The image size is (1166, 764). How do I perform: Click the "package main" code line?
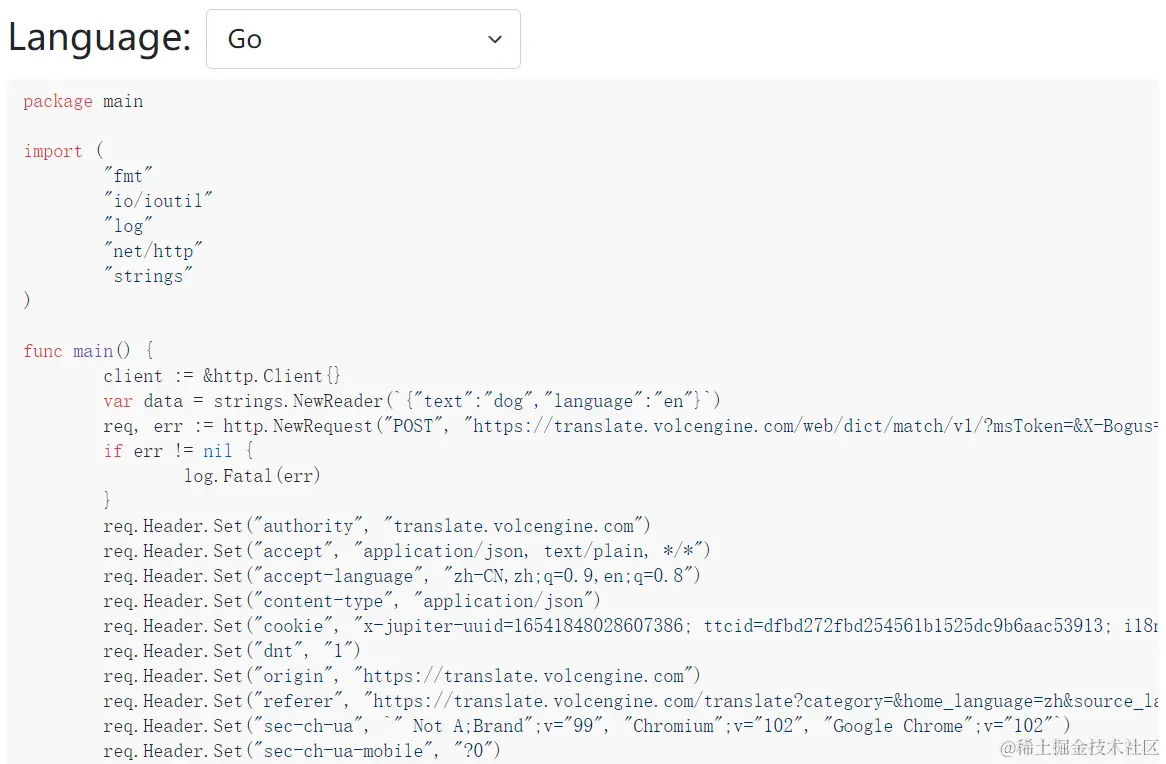pos(83,101)
